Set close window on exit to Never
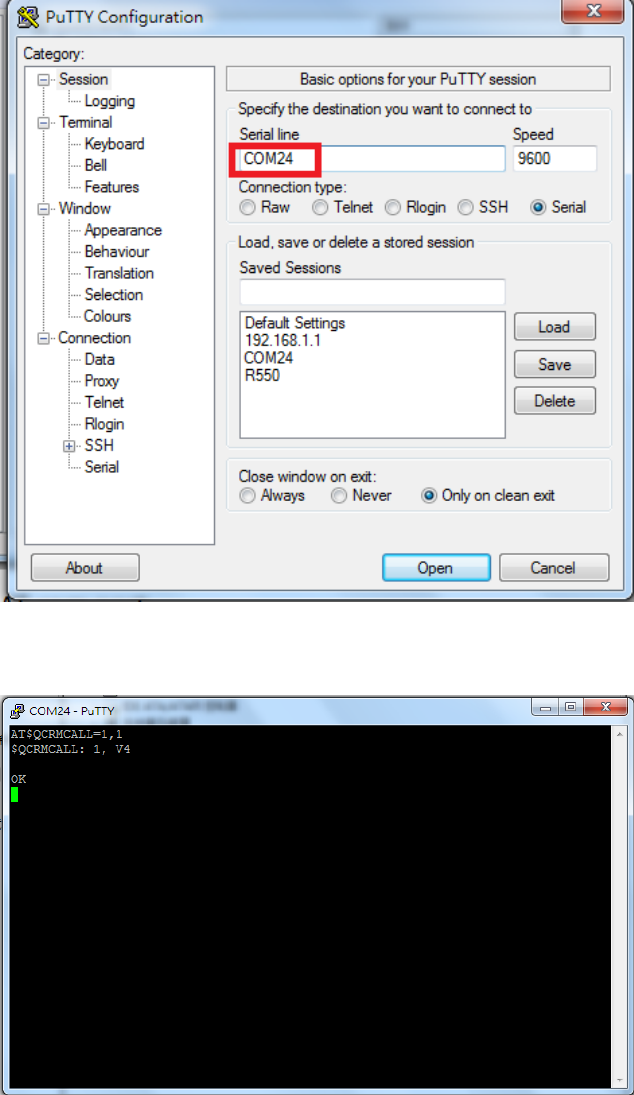The image size is (634, 1095). coord(339,496)
